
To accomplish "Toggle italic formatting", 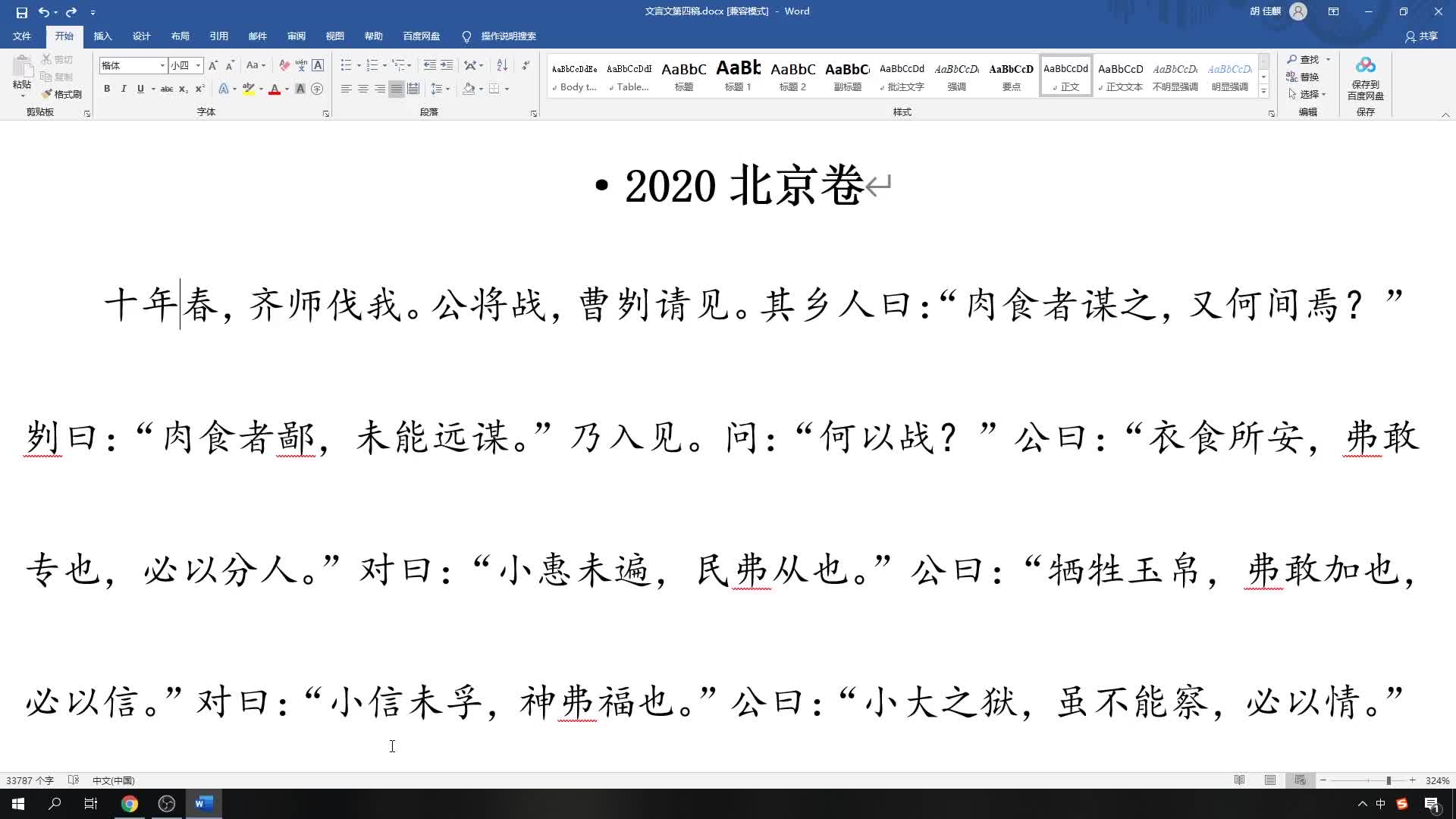I will (x=124, y=89).
